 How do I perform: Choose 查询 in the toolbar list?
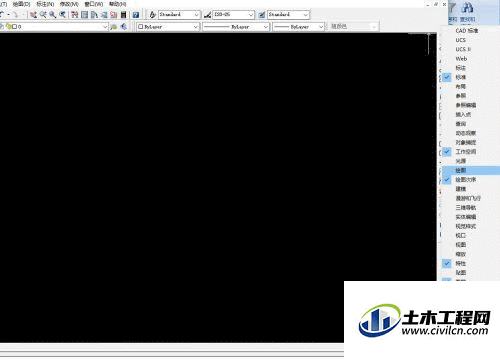click(x=471, y=124)
